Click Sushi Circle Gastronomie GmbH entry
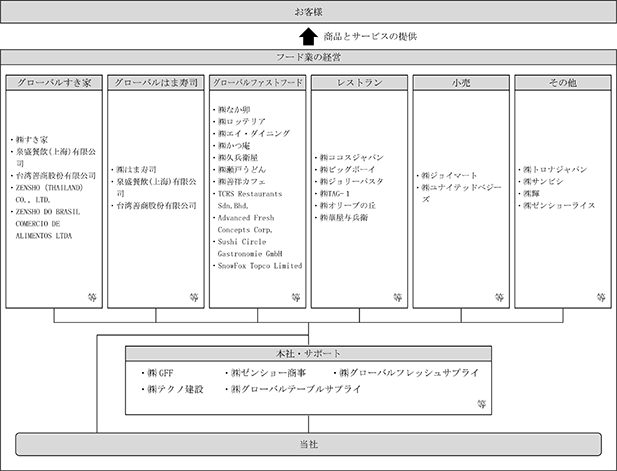Viewport: 617px width, 471px height. pyautogui.click(x=250, y=248)
